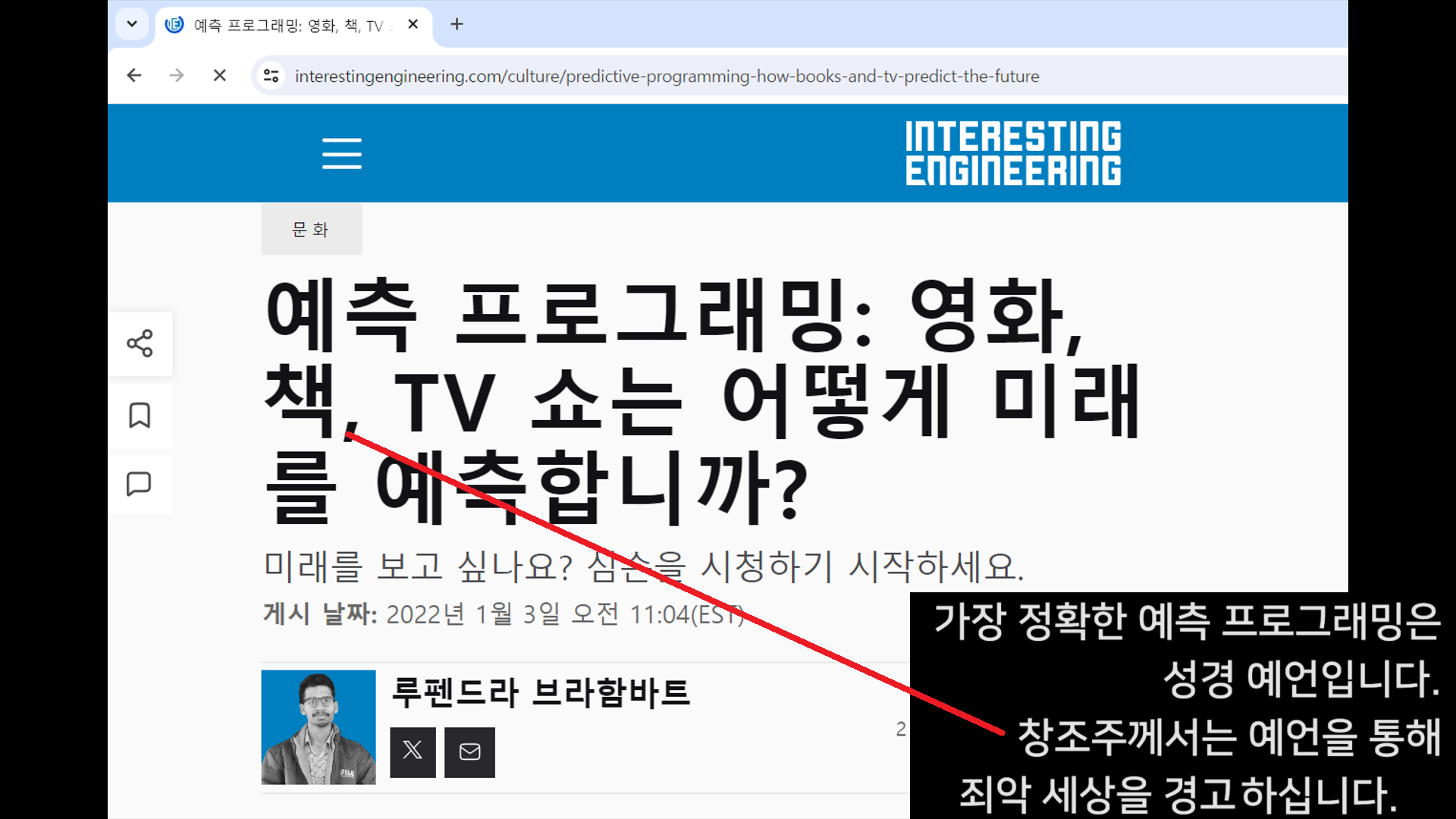This screenshot has width=1456, height=819.
Task: Open the author's X profile
Action: (413, 752)
